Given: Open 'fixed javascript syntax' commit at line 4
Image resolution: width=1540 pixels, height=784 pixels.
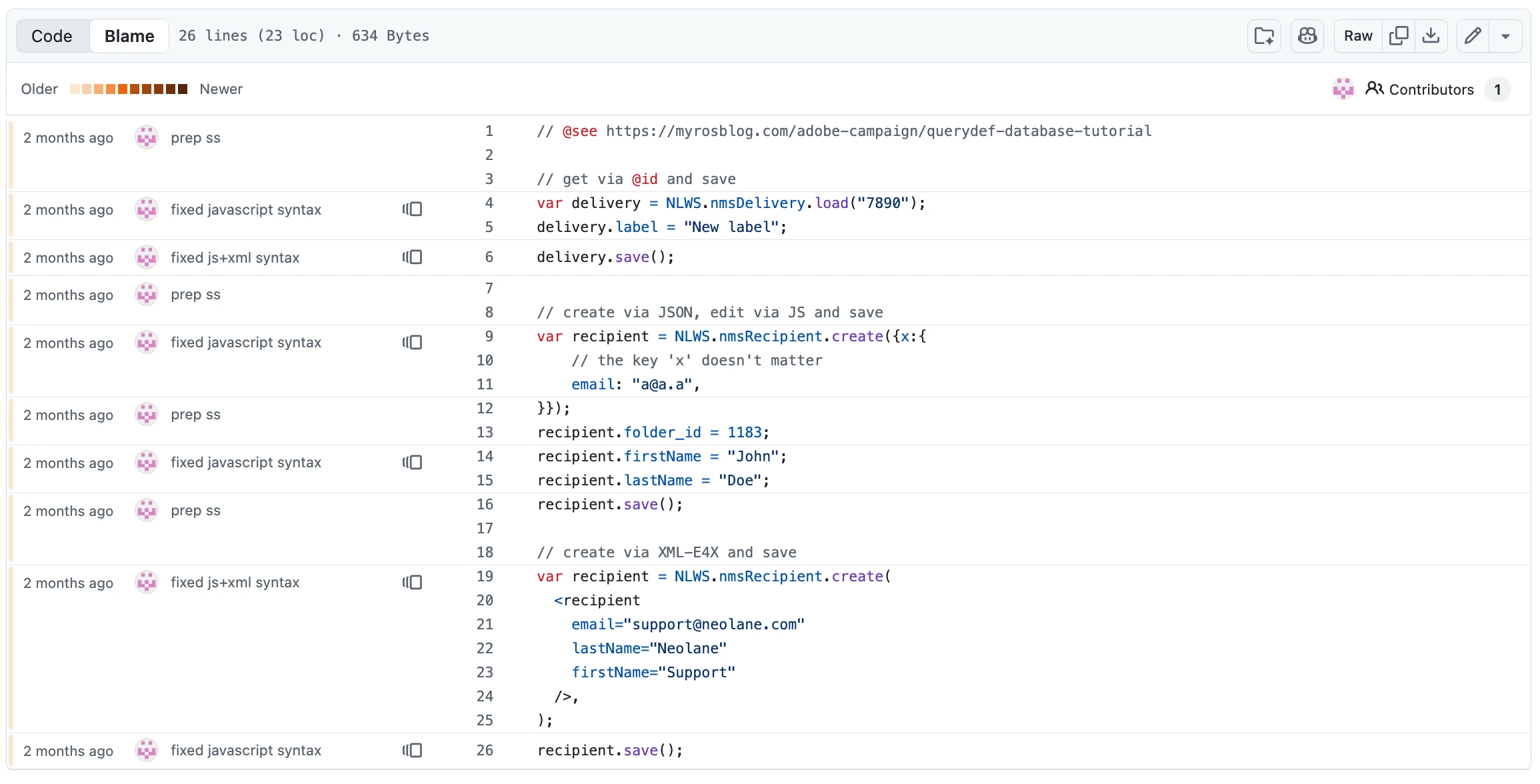Looking at the screenshot, I should pyautogui.click(x=246, y=210).
